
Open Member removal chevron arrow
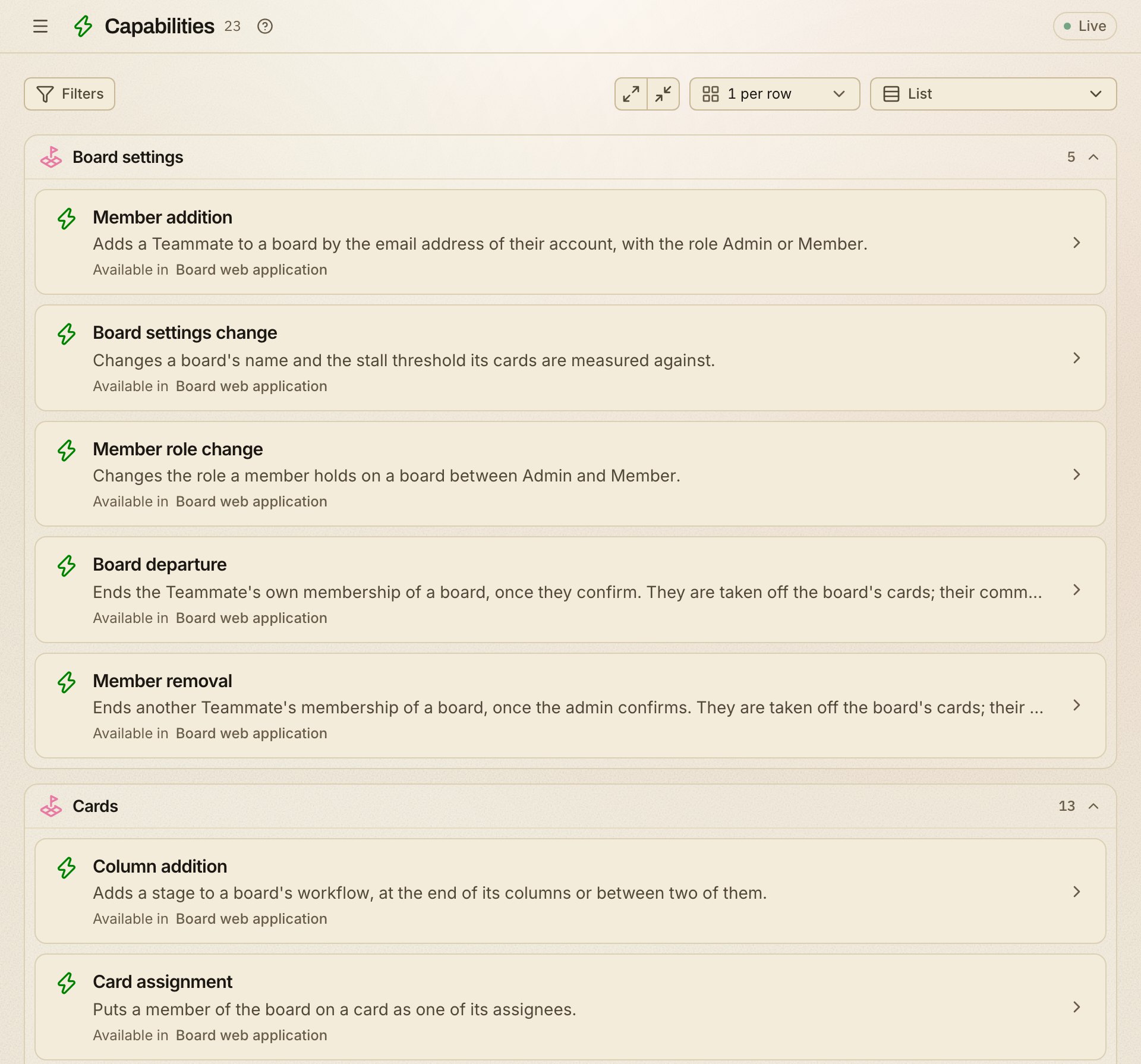pos(1076,705)
